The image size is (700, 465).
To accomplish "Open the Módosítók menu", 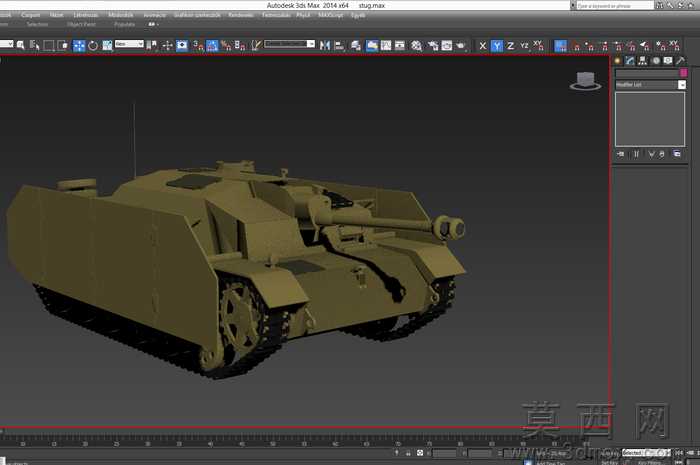I will [x=121, y=15].
